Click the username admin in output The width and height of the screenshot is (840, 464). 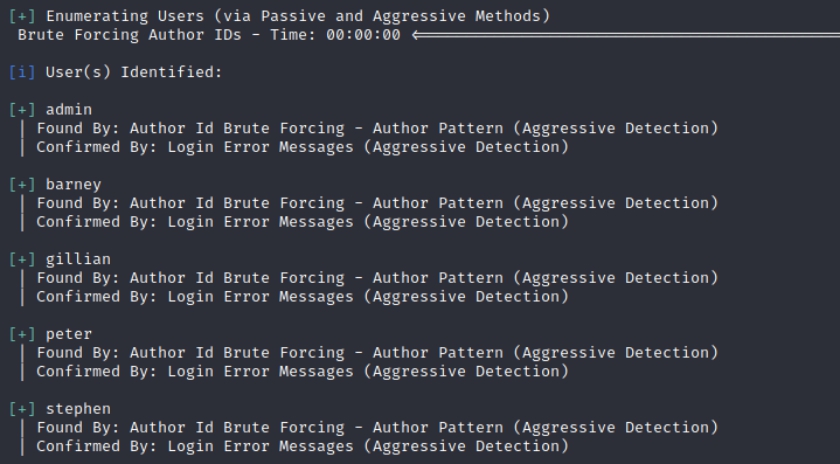[69, 110]
